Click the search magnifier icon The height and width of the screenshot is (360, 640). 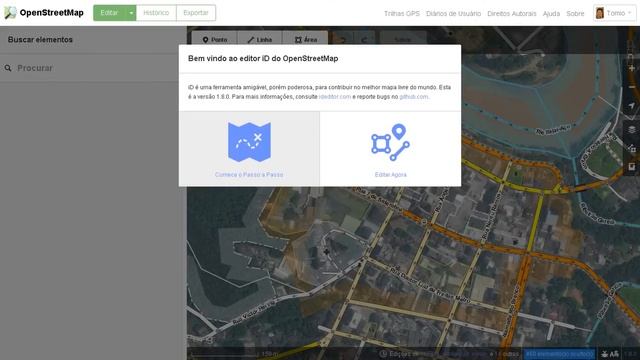(x=8, y=68)
